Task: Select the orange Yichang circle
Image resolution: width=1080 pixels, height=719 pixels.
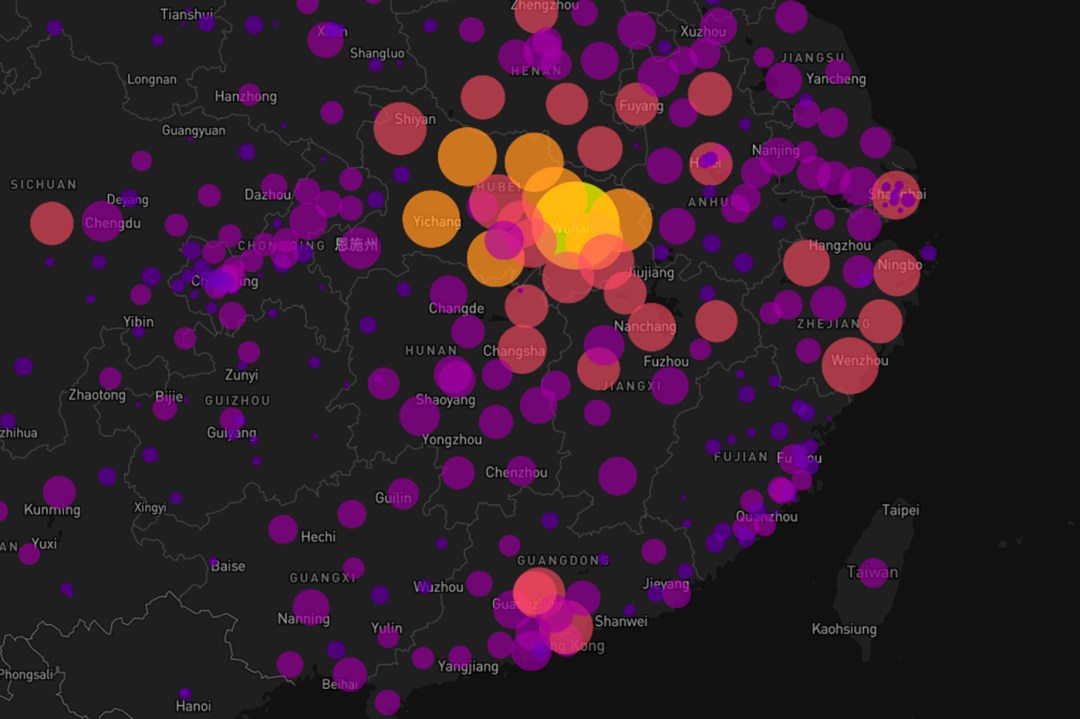Action: (x=431, y=219)
